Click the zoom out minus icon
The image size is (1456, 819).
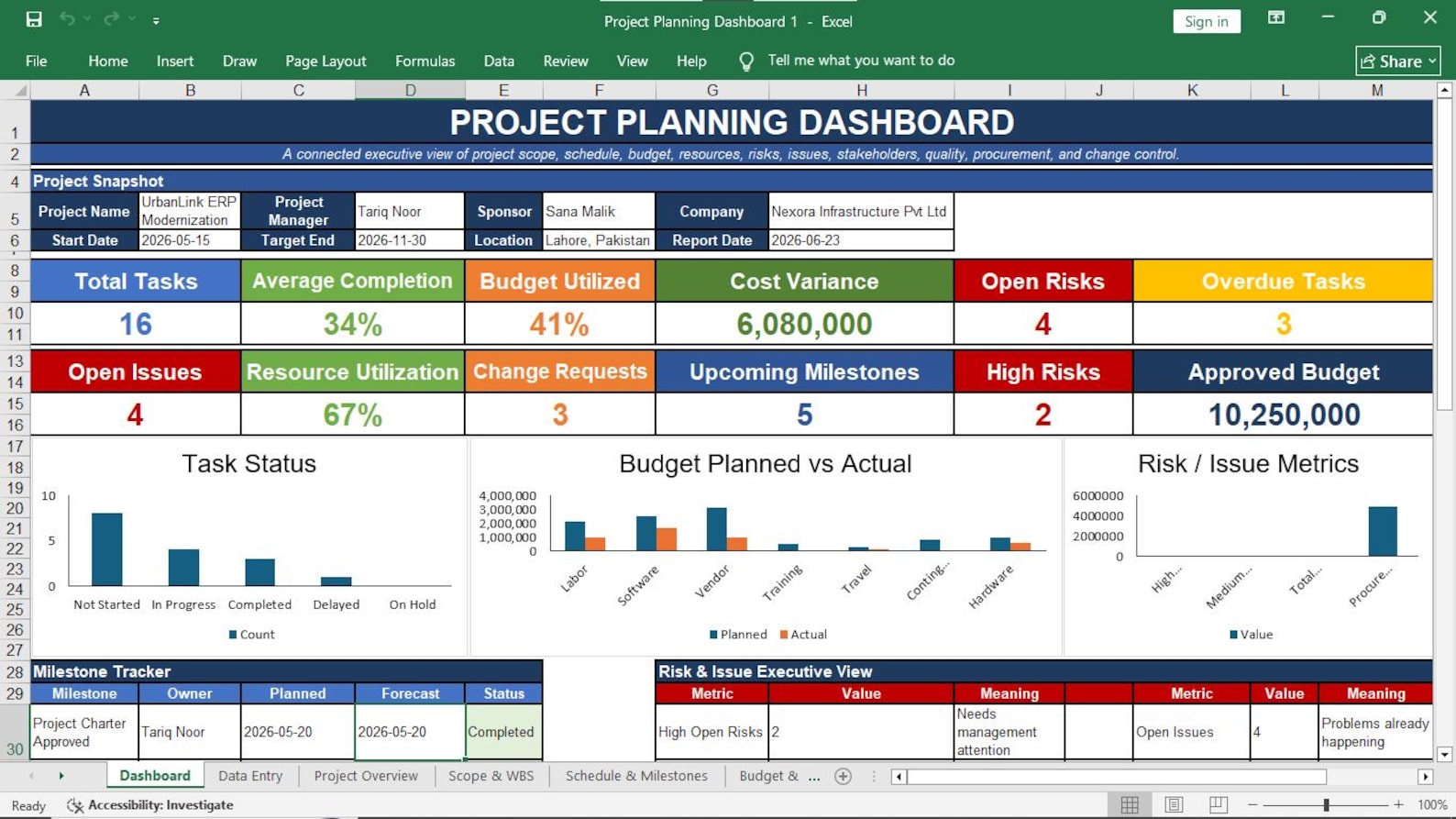point(1252,804)
